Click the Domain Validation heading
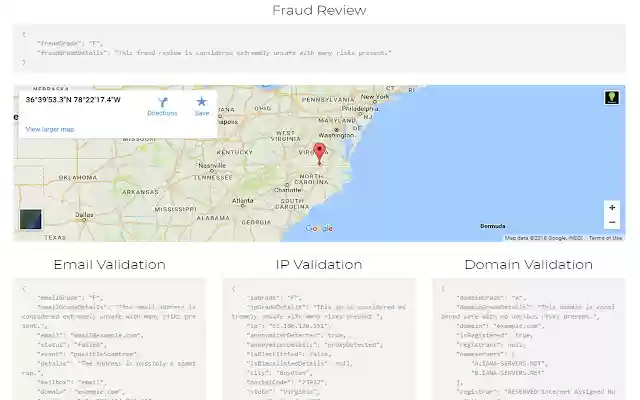Viewport: 640px width, 400px height. 529,264
